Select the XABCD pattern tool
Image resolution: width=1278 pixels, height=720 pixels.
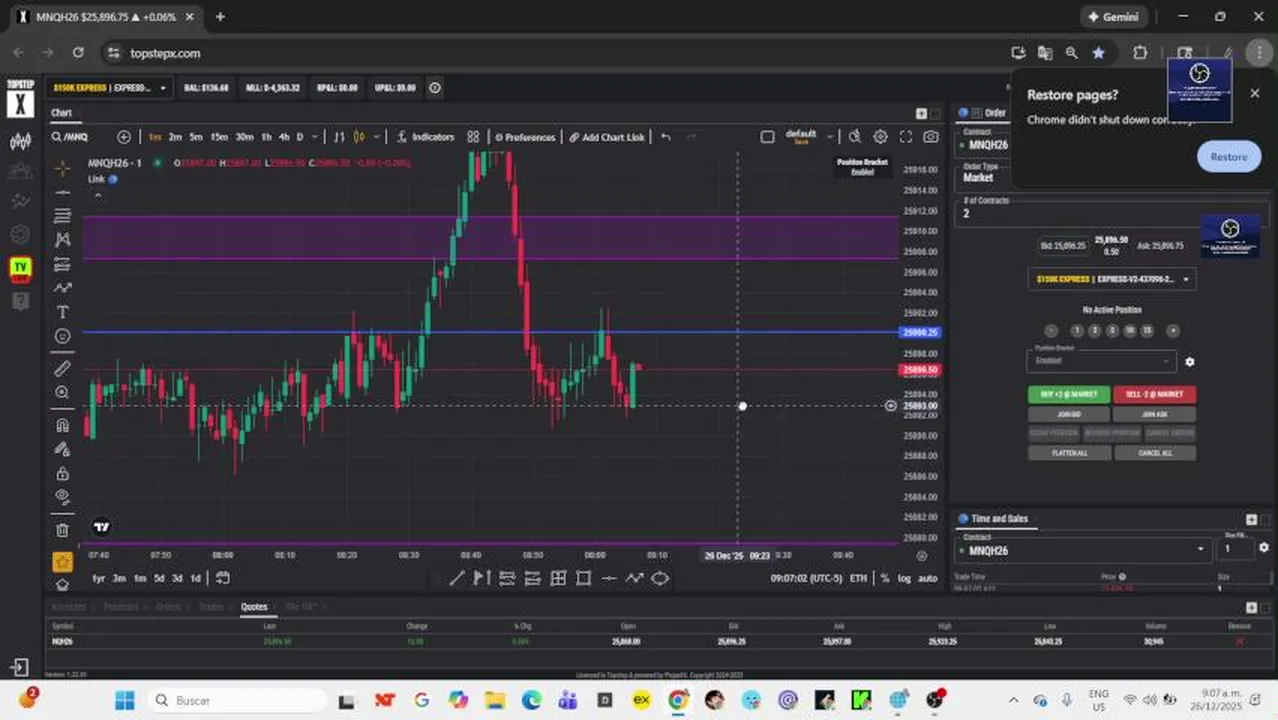[62, 240]
